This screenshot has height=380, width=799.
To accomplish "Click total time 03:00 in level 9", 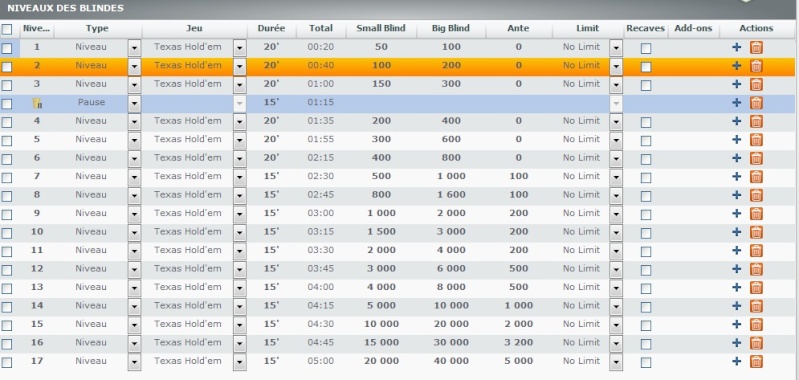I will (x=321, y=213).
